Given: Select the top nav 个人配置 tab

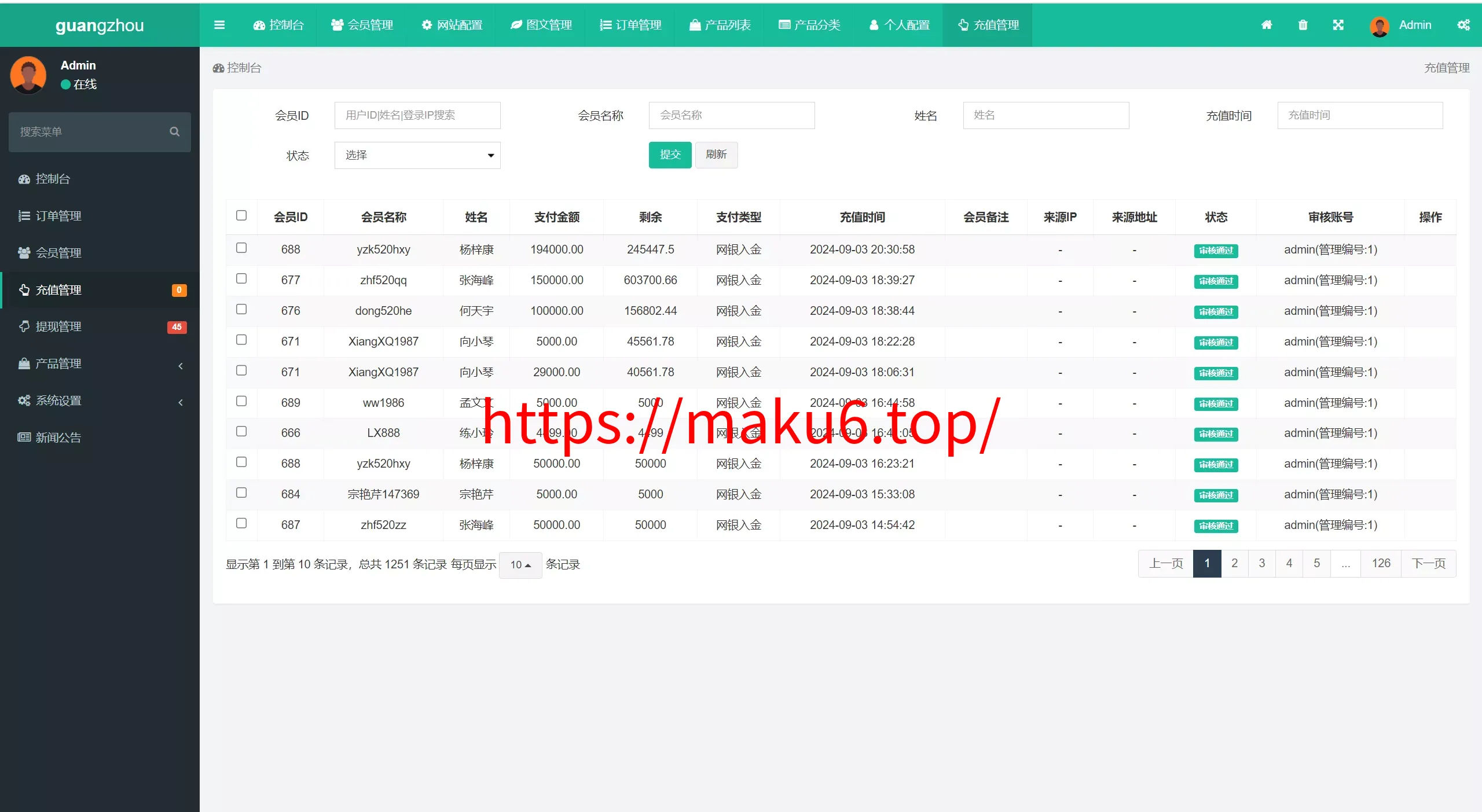Looking at the screenshot, I should point(899,25).
